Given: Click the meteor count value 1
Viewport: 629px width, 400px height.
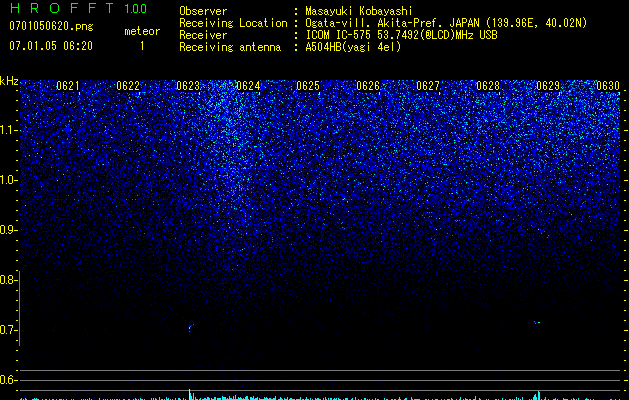Looking at the screenshot, I should [142, 46].
